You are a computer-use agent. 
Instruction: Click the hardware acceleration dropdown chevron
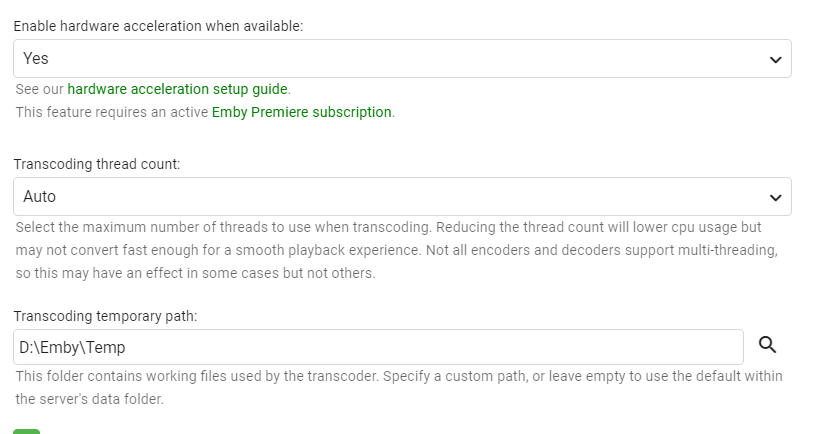coord(775,59)
